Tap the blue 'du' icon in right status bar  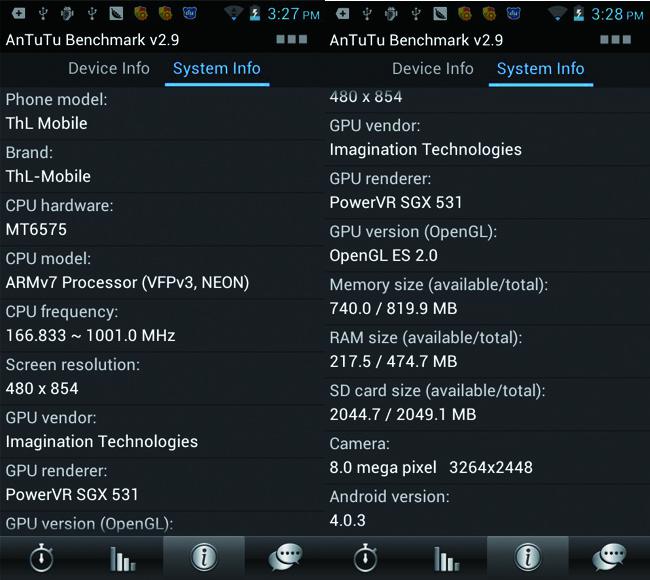(513, 14)
